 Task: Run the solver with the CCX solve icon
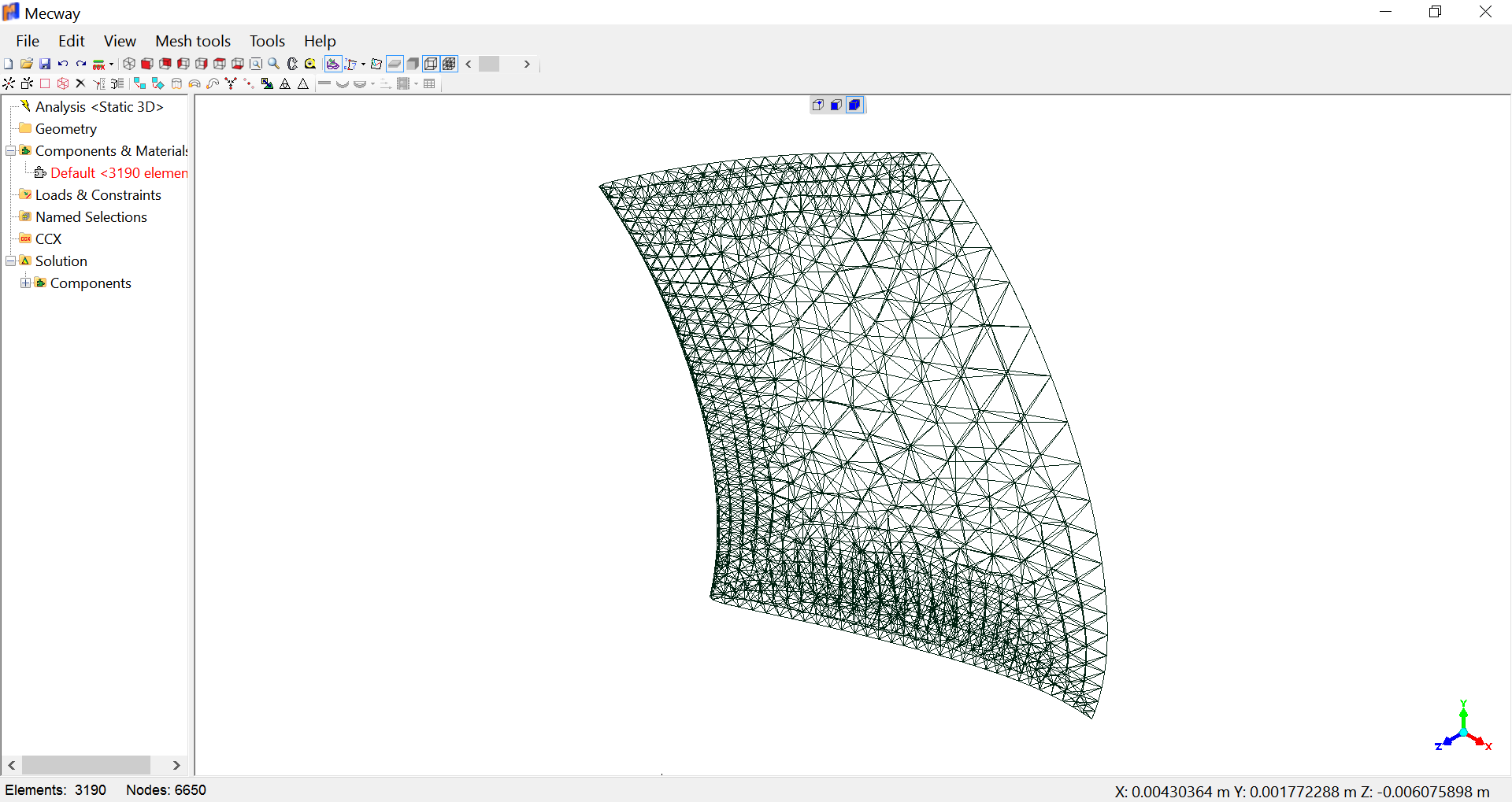pos(99,65)
